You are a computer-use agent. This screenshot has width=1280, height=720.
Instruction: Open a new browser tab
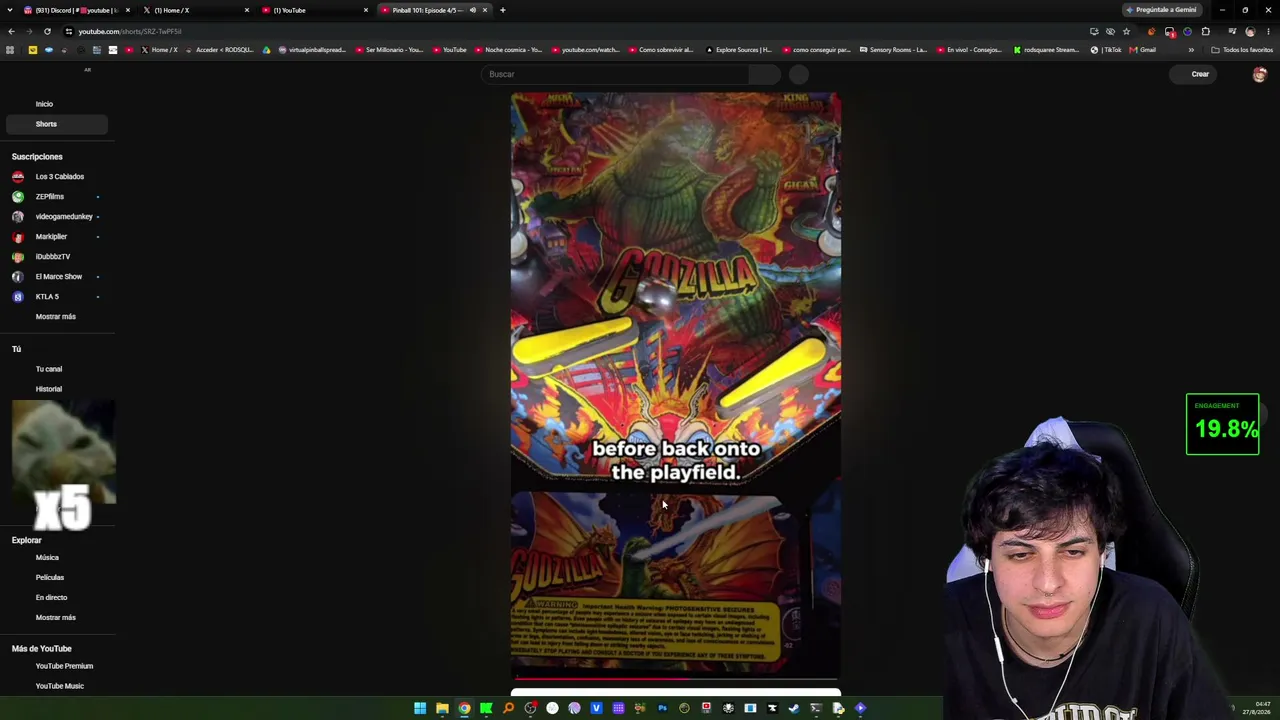(503, 10)
